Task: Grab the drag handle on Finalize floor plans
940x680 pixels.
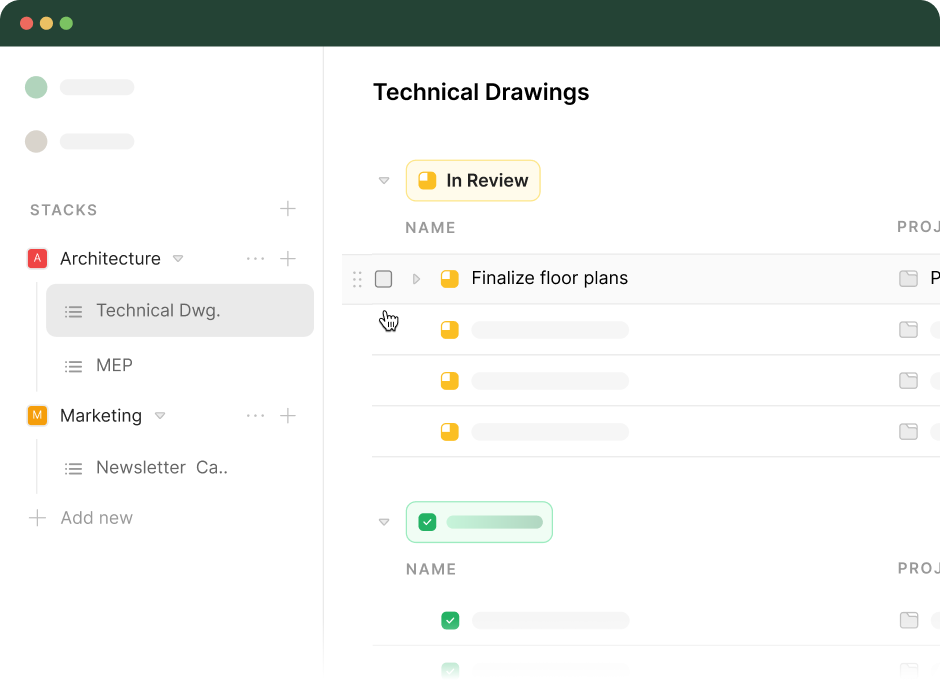Action: point(357,279)
